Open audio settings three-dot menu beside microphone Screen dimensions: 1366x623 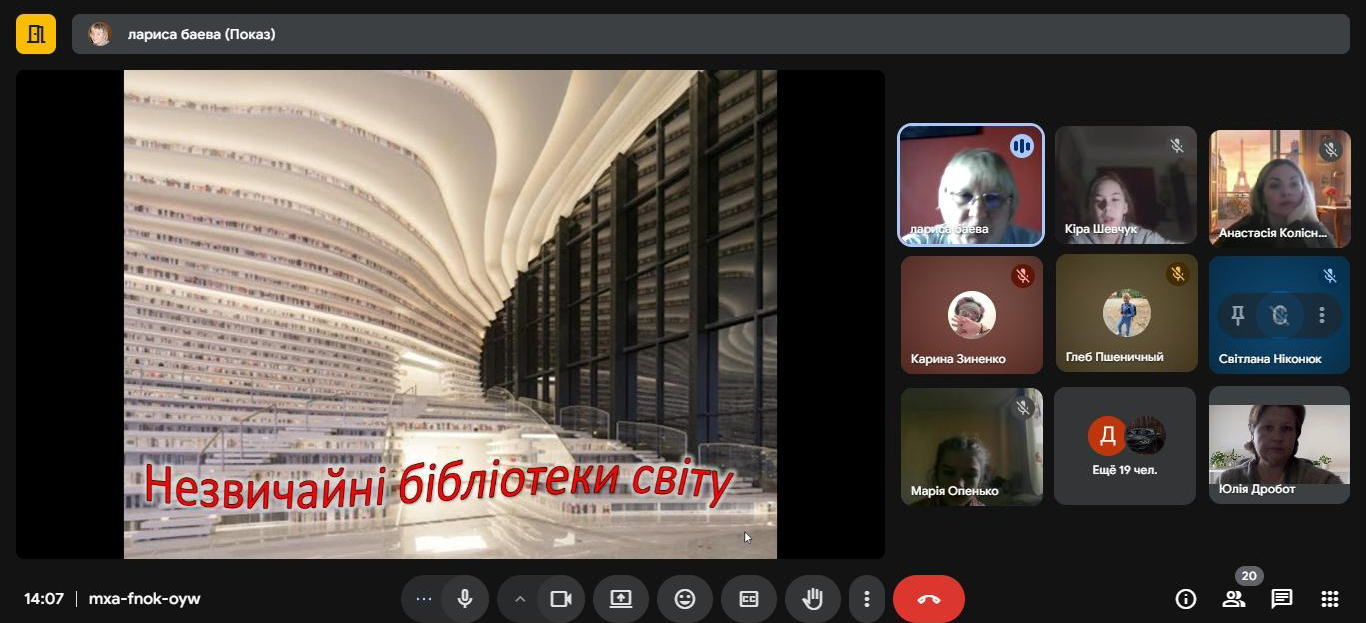(423, 599)
